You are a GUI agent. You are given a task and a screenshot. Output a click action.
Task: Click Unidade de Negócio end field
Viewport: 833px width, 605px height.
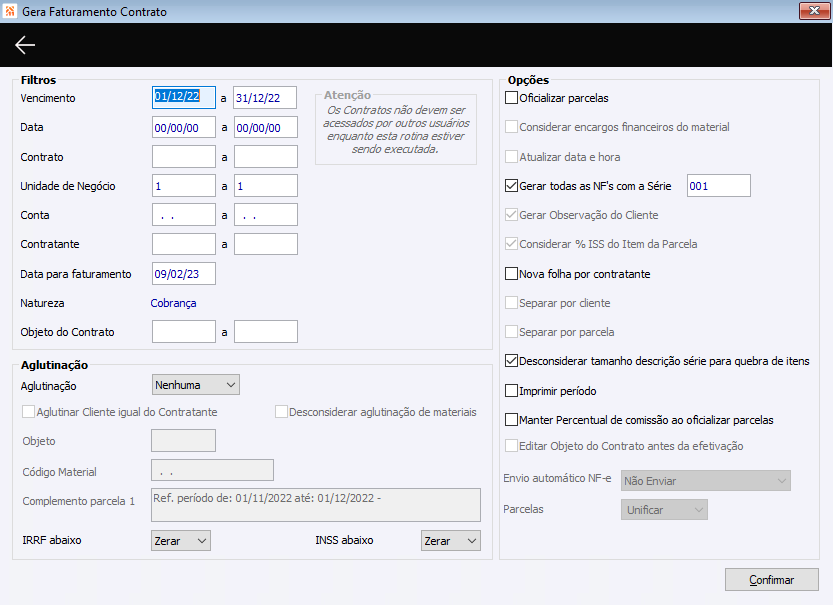click(x=266, y=186)
